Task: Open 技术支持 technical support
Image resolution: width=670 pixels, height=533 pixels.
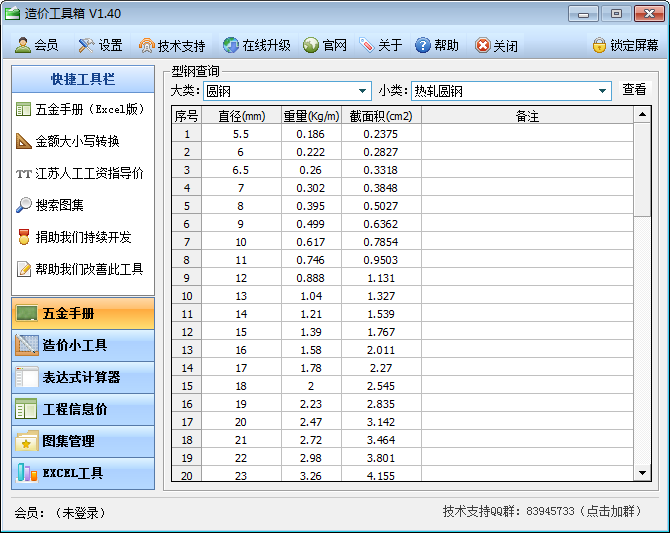Action: coord(172,45)
